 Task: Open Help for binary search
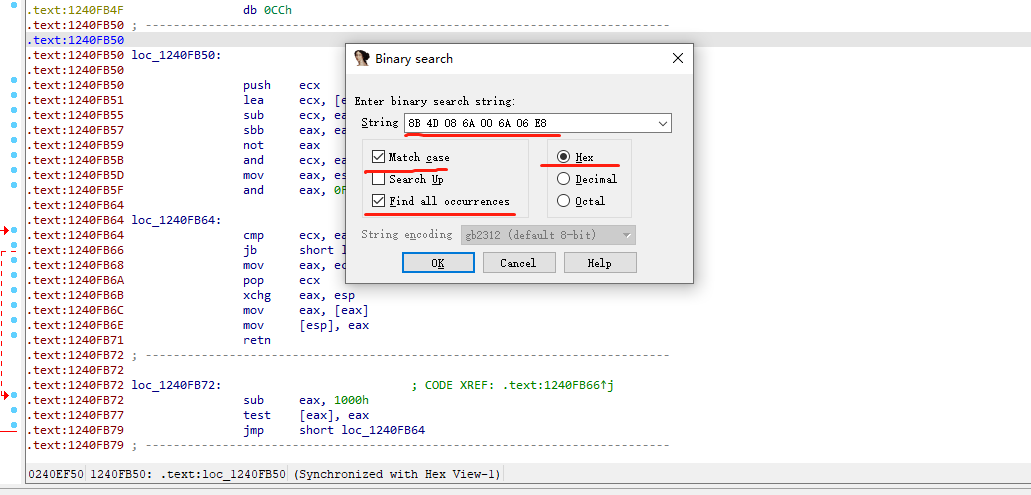[x=599, y=263]
